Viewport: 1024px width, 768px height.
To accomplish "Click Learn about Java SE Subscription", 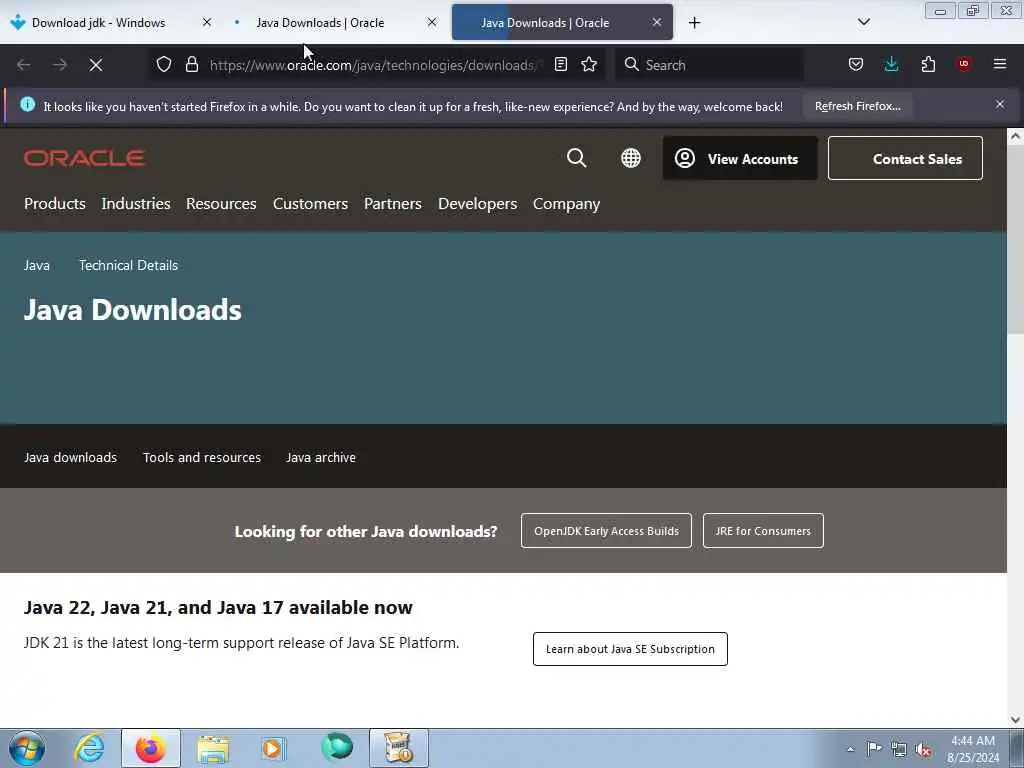I will 630,649.
